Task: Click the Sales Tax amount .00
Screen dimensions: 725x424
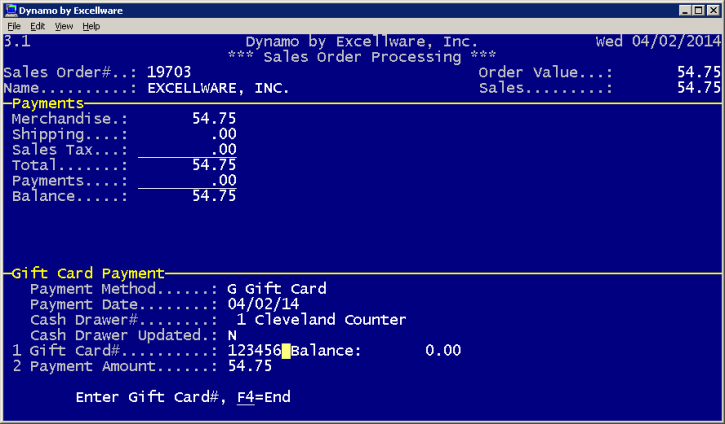Action: (223, 149)
